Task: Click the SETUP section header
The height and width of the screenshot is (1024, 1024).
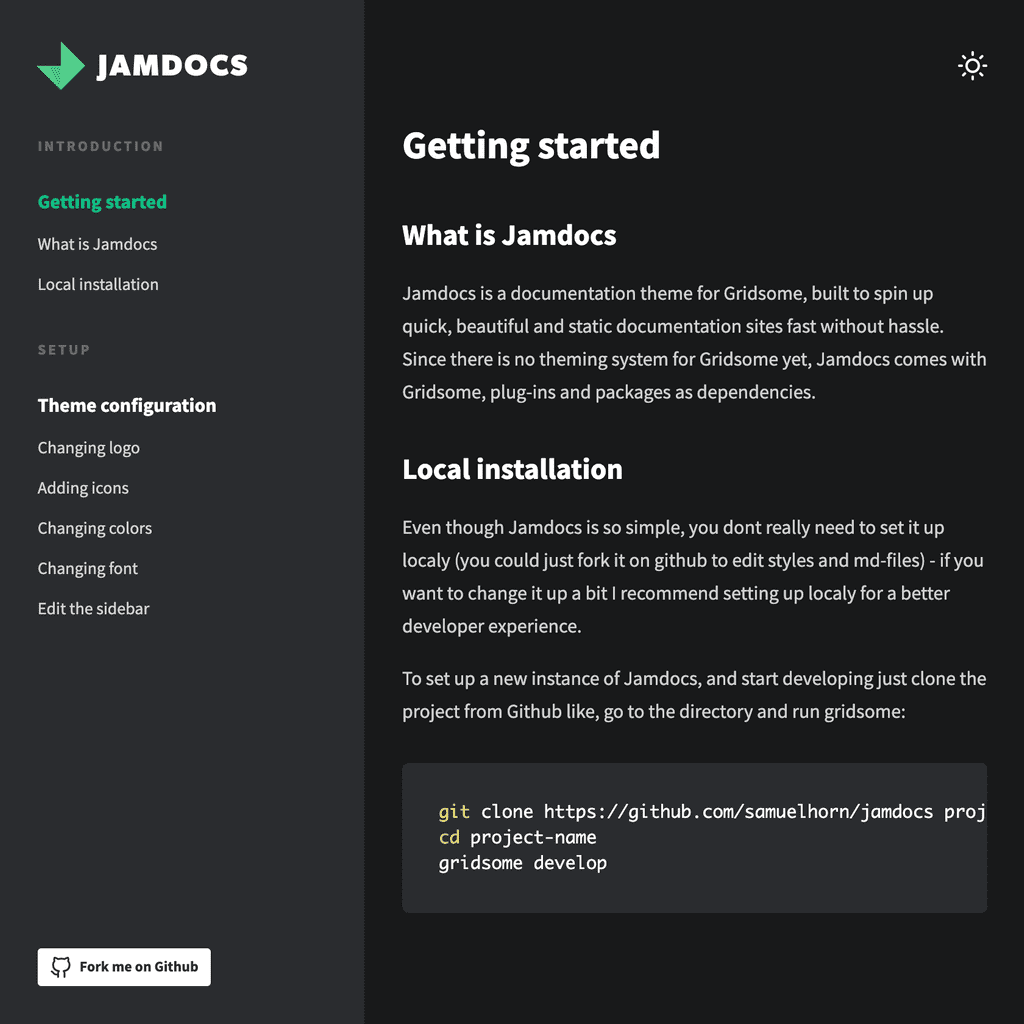Action: (64, 350)
